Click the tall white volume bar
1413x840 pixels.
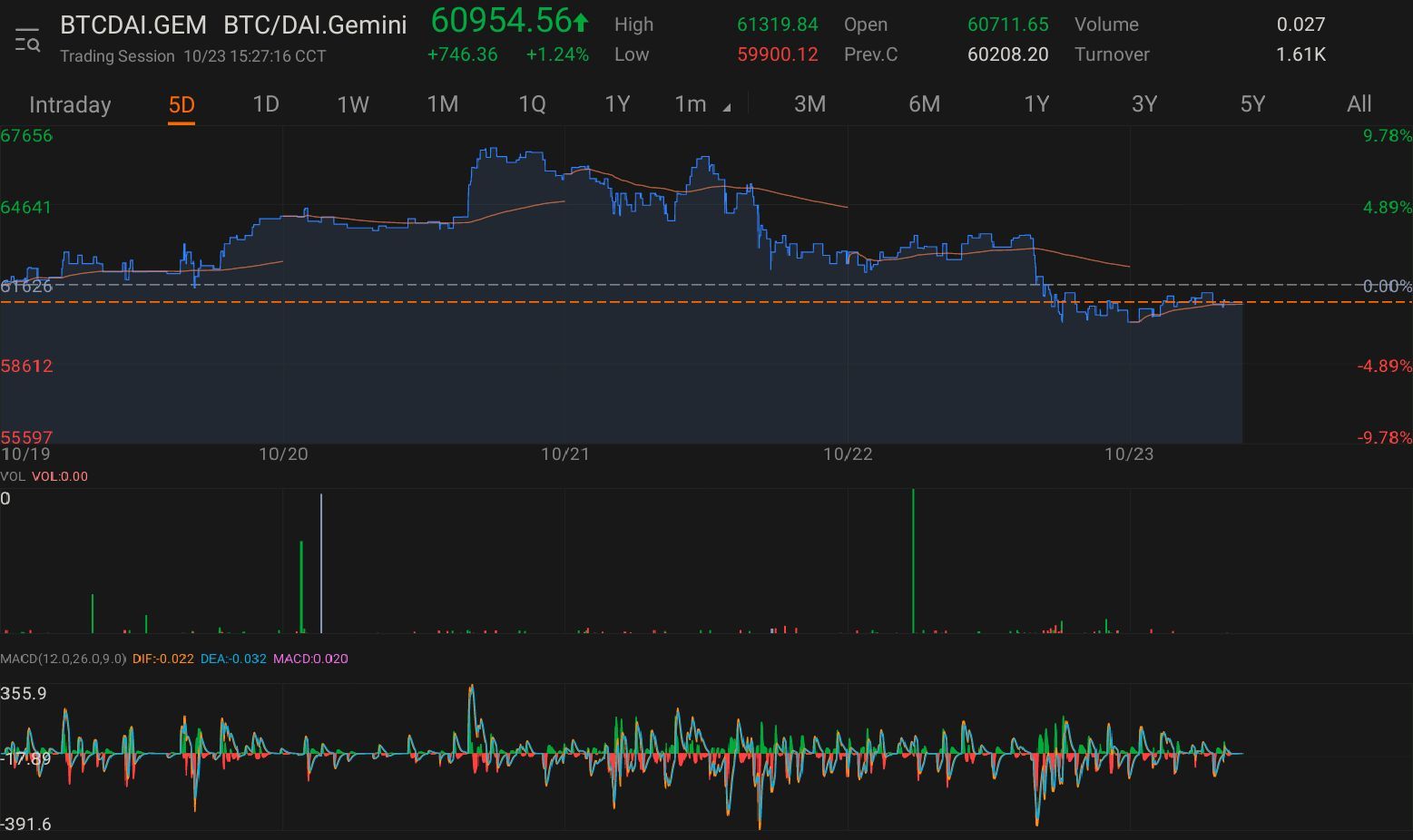pyautogui.click(x=321, y=563)
